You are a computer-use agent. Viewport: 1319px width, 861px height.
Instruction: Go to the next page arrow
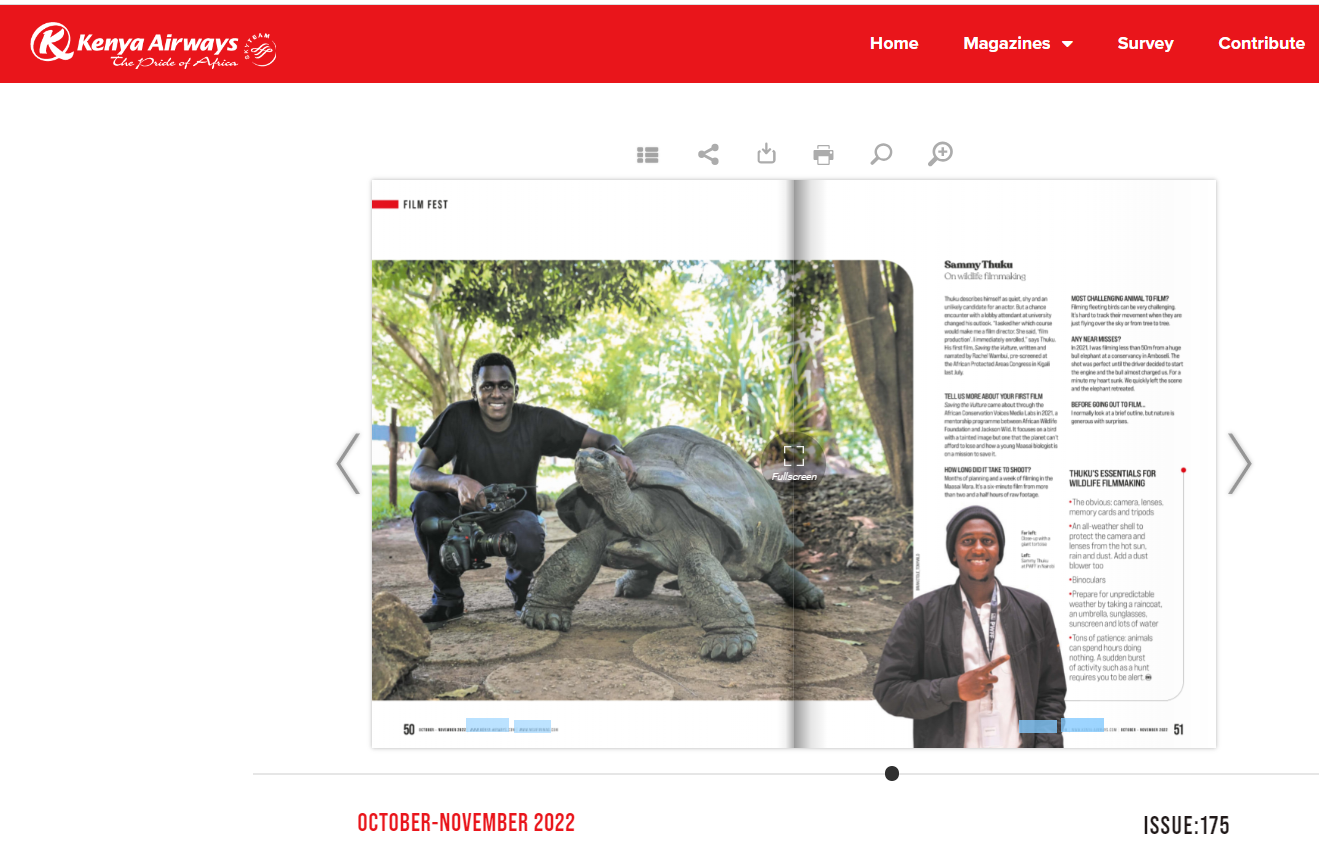(1239, 464)
